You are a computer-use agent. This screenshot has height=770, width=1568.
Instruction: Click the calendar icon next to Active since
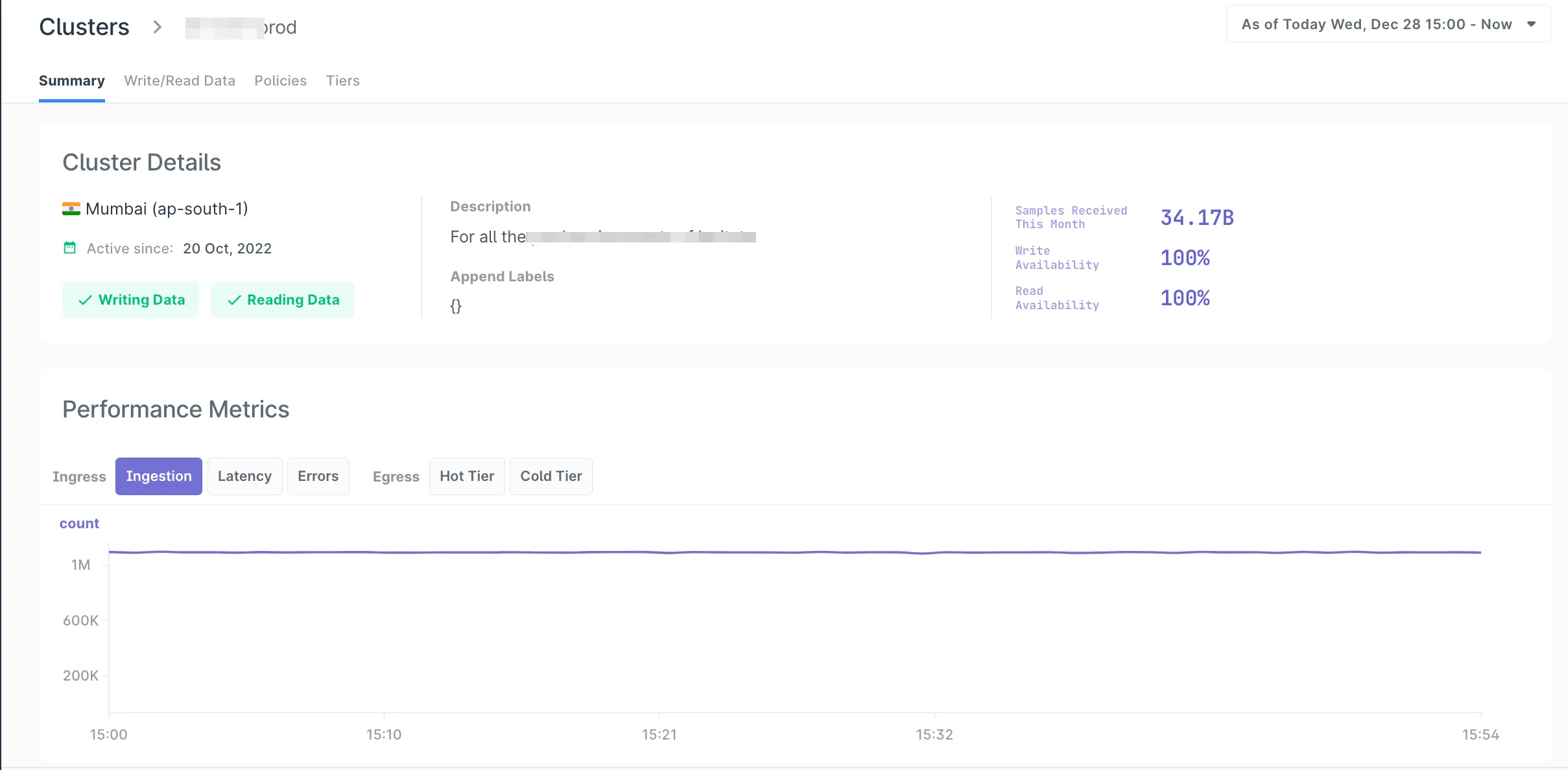click(69, 248)
